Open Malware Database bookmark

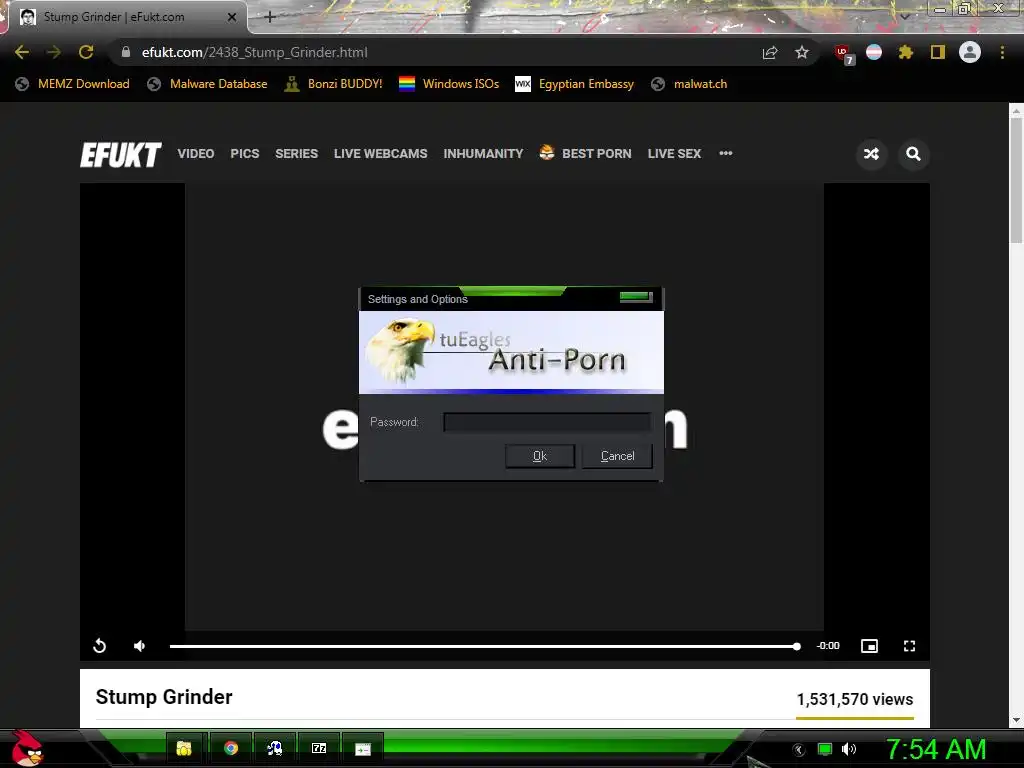point(208,84)
